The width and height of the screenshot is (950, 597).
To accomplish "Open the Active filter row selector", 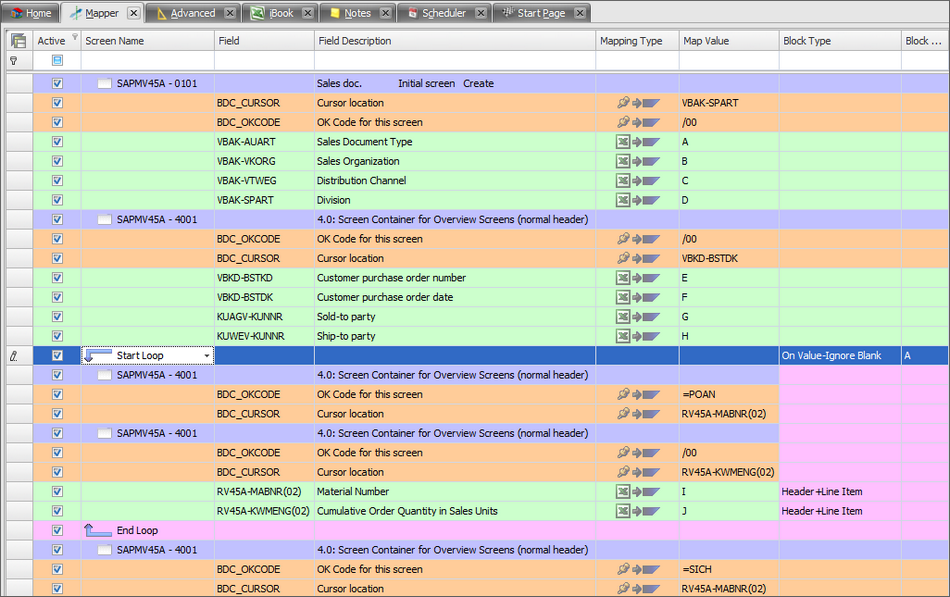I will click(57, 61).
